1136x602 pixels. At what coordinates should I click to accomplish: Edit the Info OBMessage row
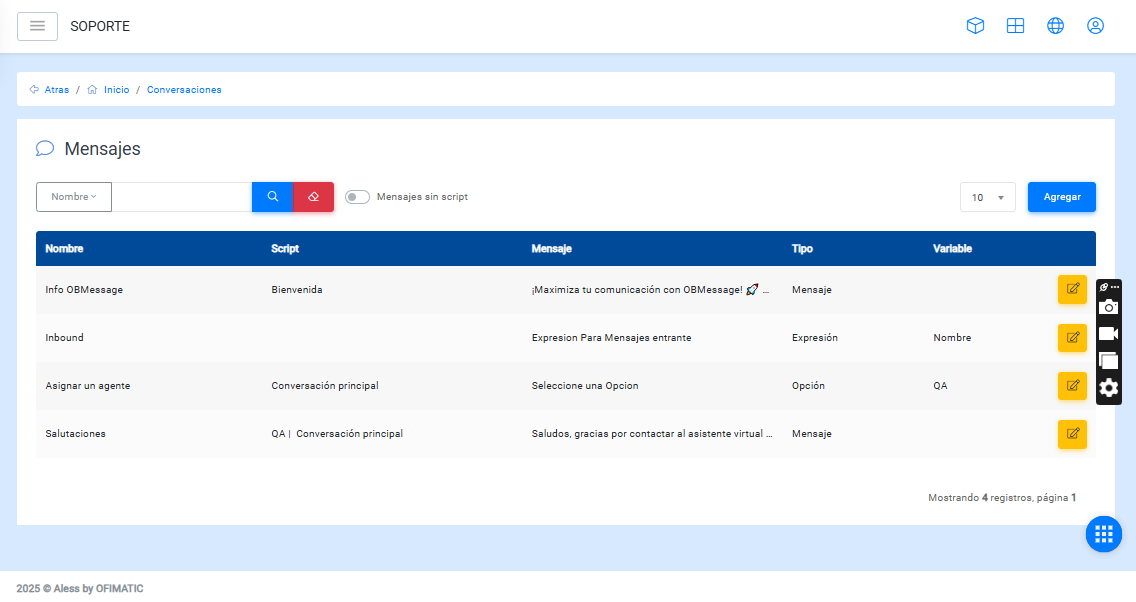1072,289
